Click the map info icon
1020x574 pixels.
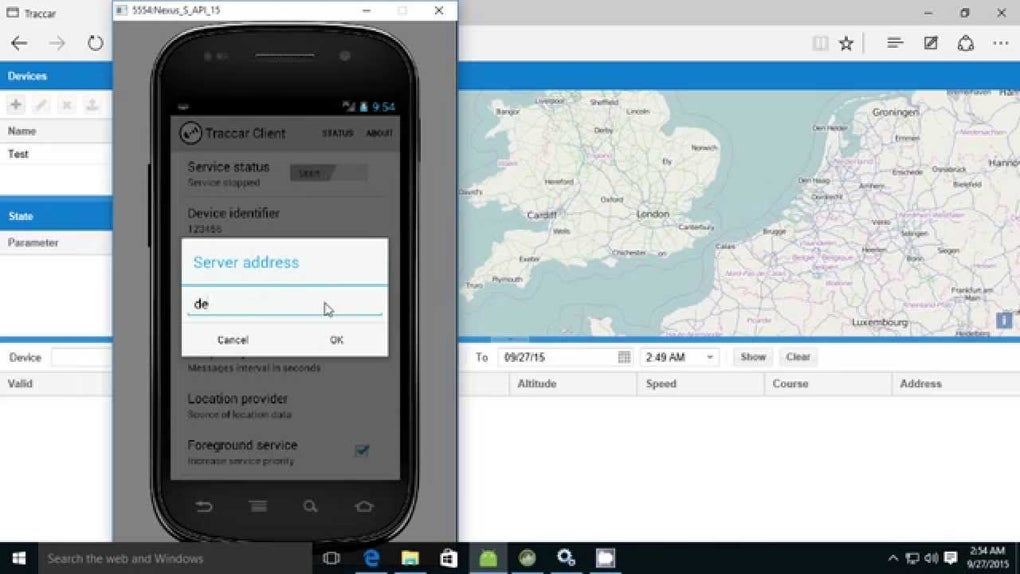(x=1004, y=320)
